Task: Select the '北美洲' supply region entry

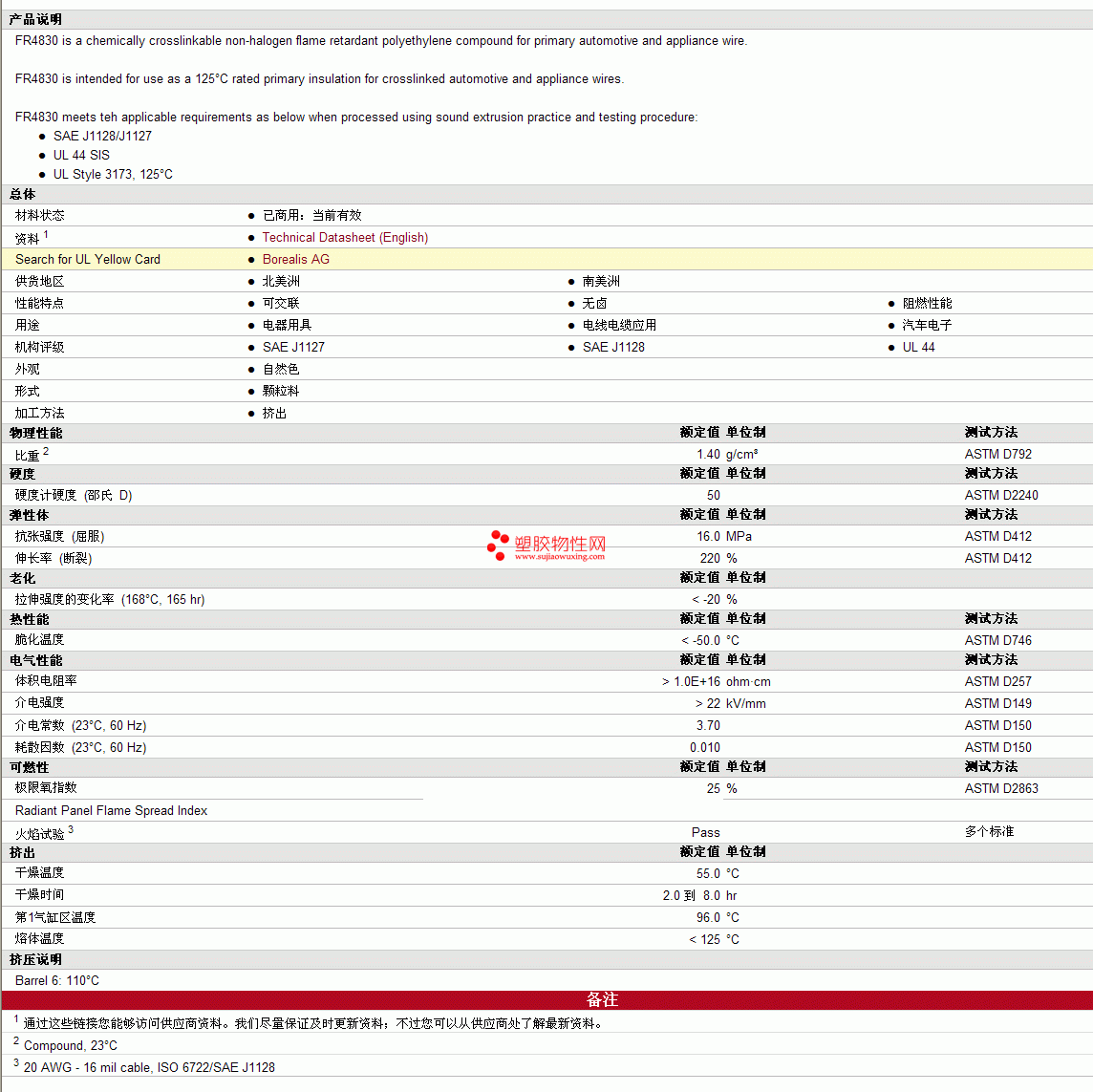Action: [x=281, y=282]
